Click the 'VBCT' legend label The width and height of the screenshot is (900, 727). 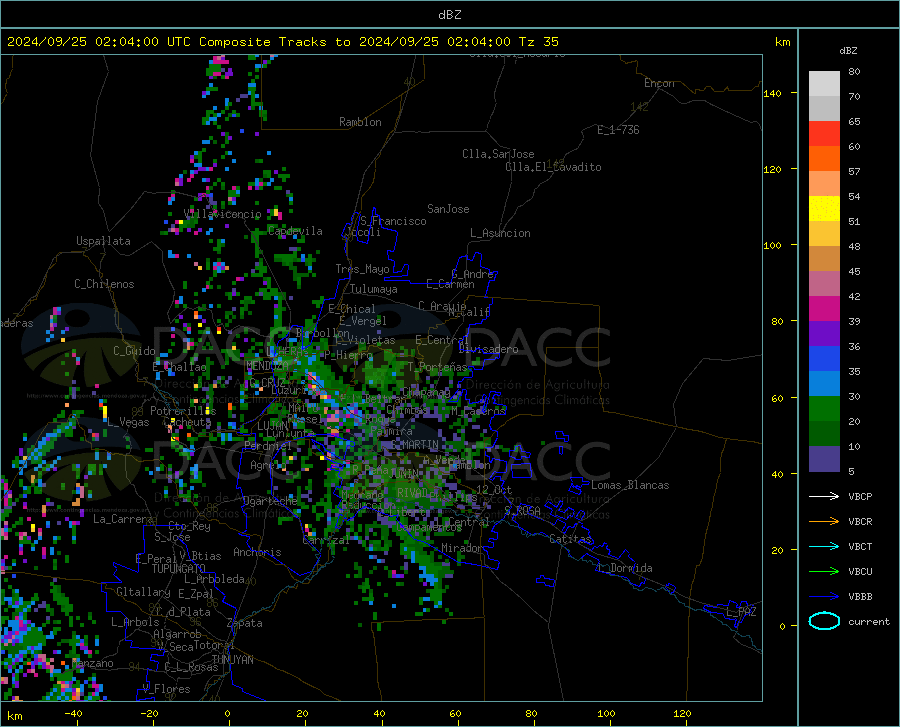860,546
